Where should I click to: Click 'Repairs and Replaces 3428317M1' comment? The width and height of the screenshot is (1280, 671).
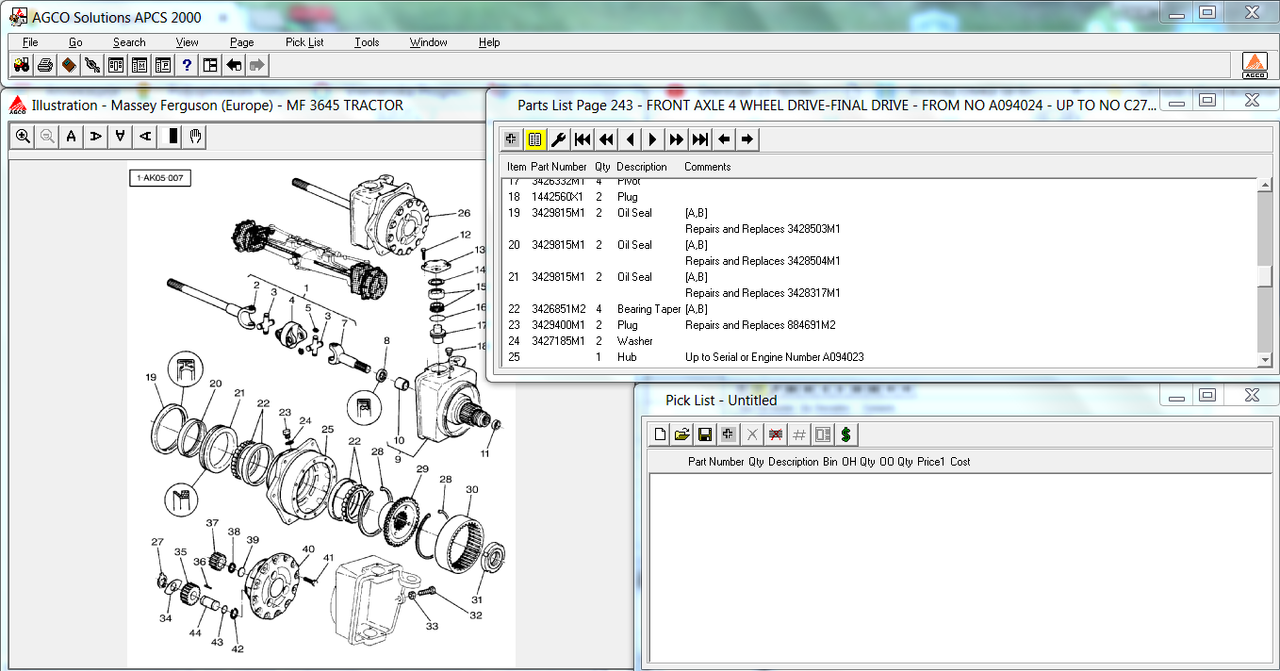[762, 293]
